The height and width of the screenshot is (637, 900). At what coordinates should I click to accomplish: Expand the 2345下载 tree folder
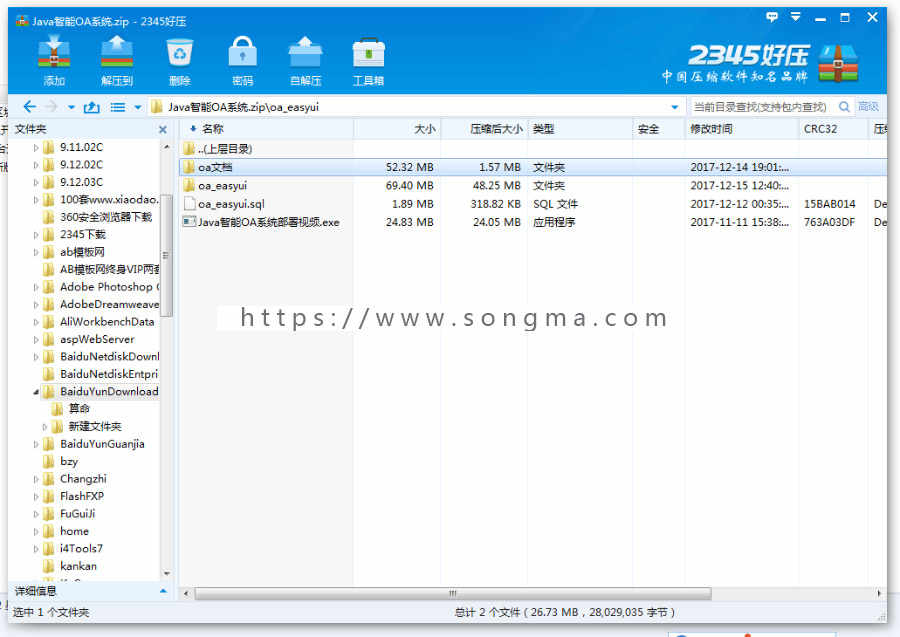(x=36, y=235)
